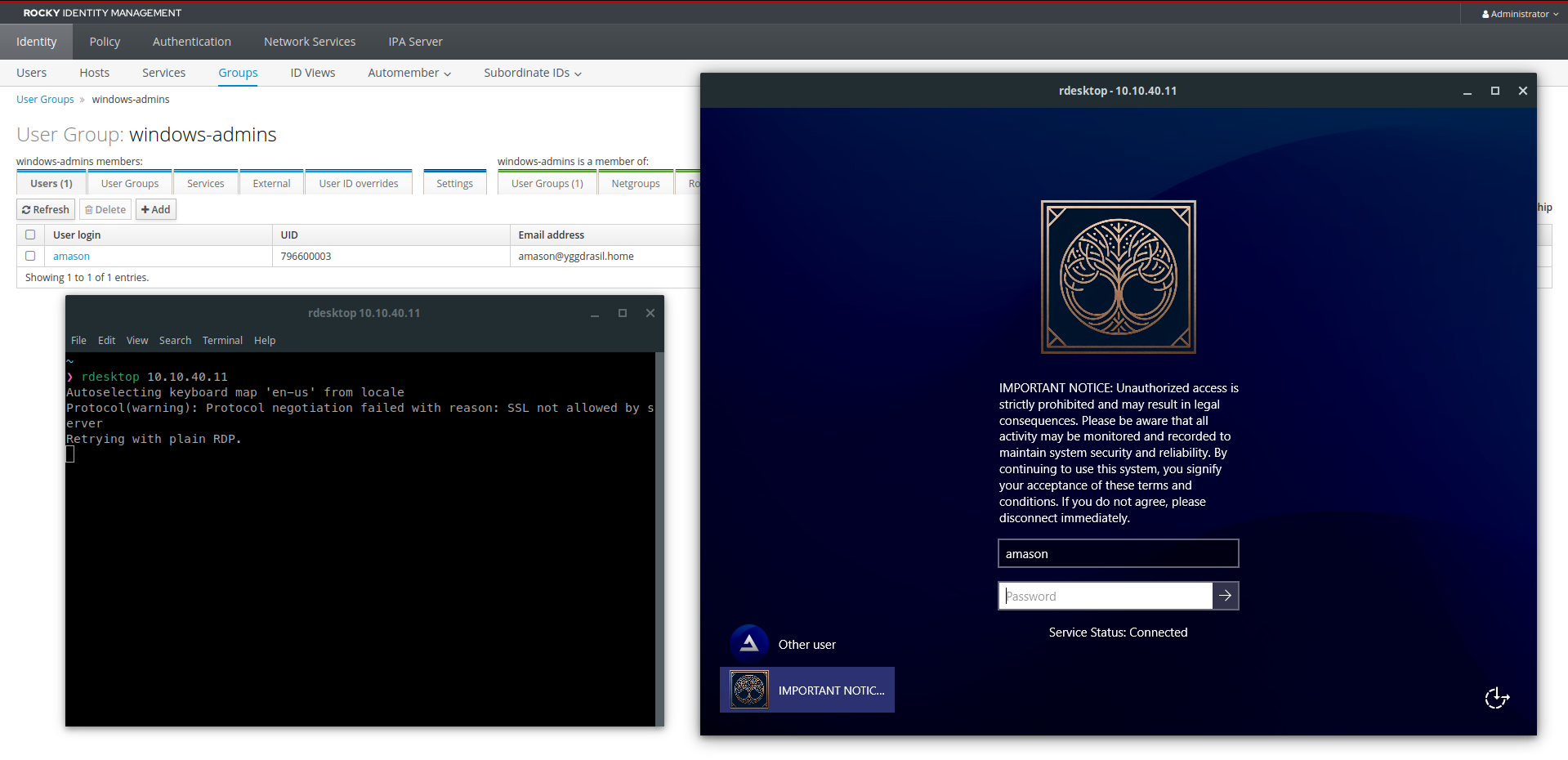Open the Terminal menu
Image resolution: width=1568 pixels, height=760 pixels.
[222, 340]
